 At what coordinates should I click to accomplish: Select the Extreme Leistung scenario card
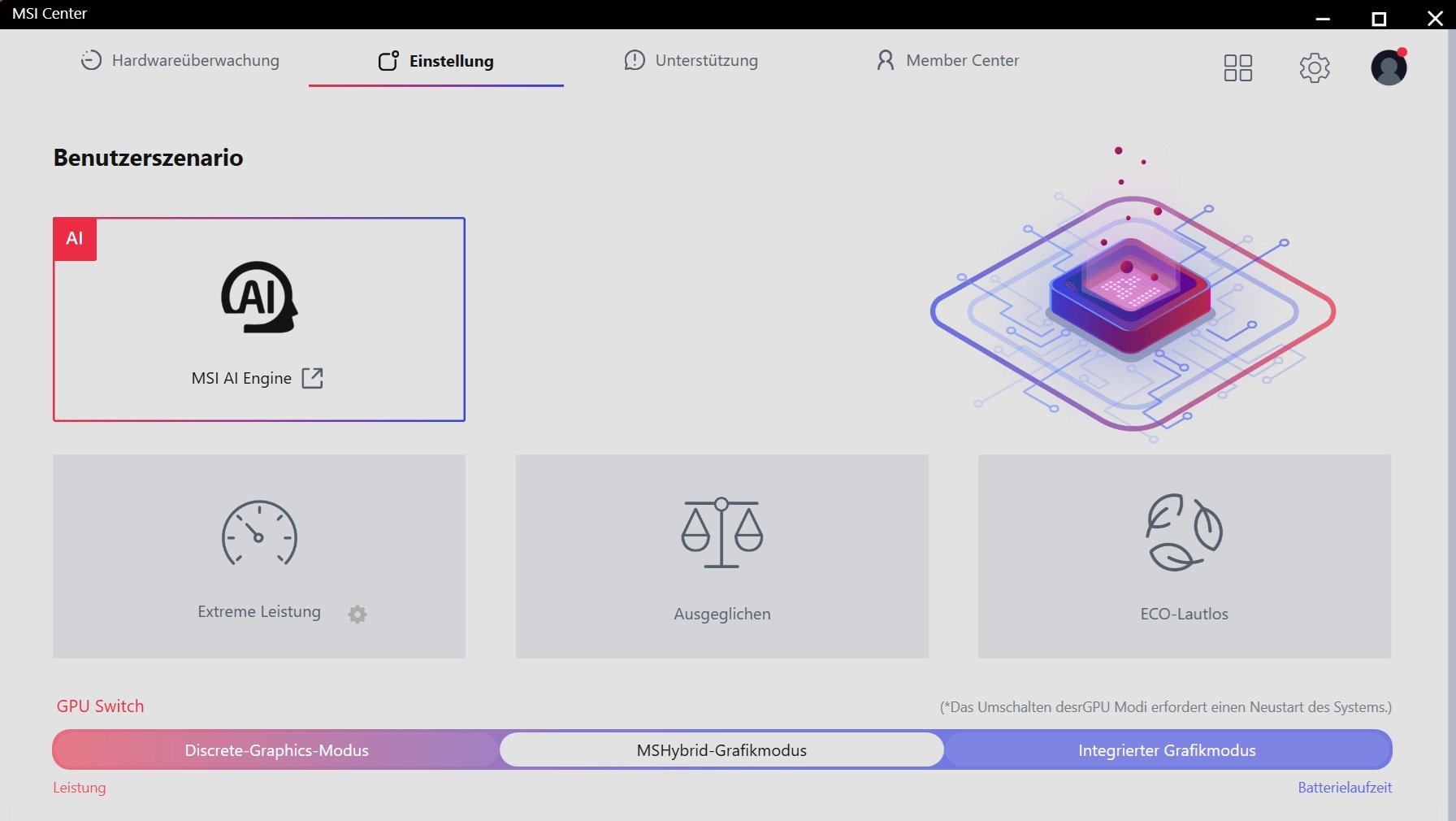(259, 556)
